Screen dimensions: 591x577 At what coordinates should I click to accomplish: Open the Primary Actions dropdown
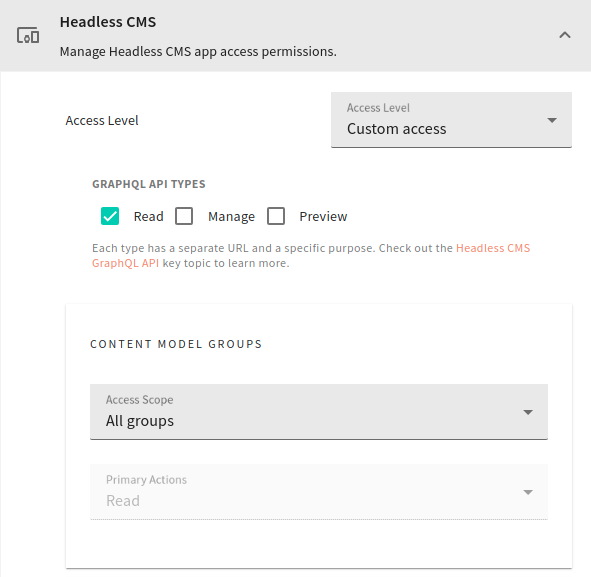point(319,492)
